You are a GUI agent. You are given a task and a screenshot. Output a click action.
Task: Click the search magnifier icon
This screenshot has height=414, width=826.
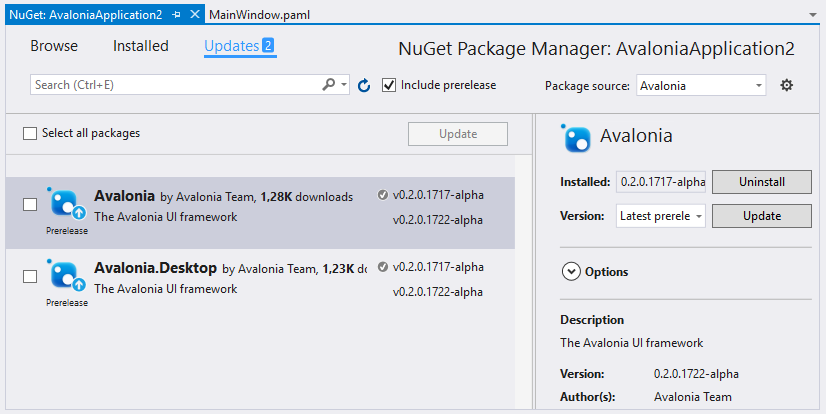point(329,84)
